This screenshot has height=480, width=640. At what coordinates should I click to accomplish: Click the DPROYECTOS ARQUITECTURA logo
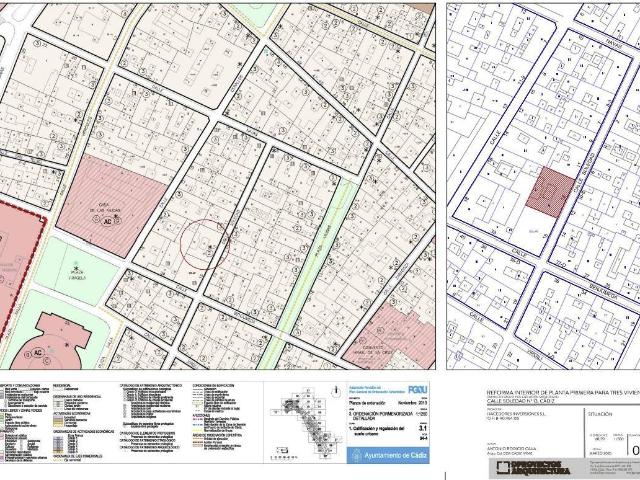533,467
